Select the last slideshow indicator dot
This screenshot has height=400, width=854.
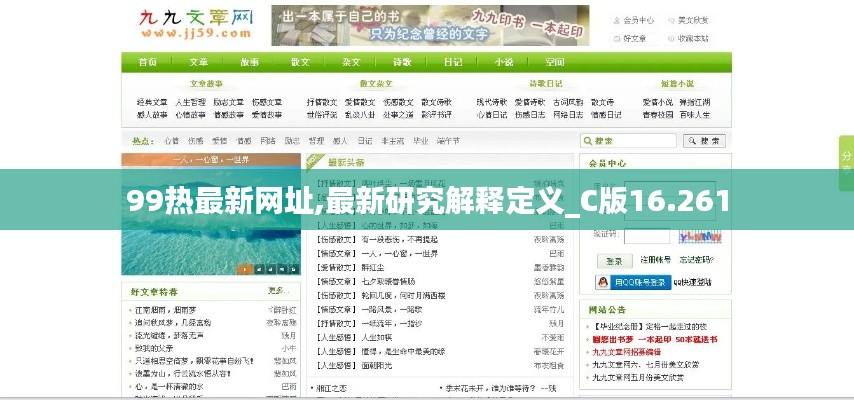coord(293,268)
